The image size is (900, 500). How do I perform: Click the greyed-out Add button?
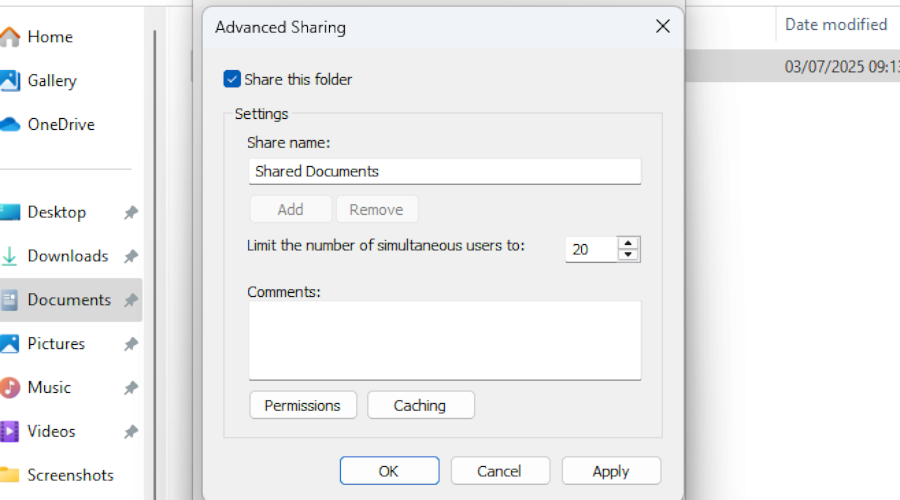[x=290, y=210]
